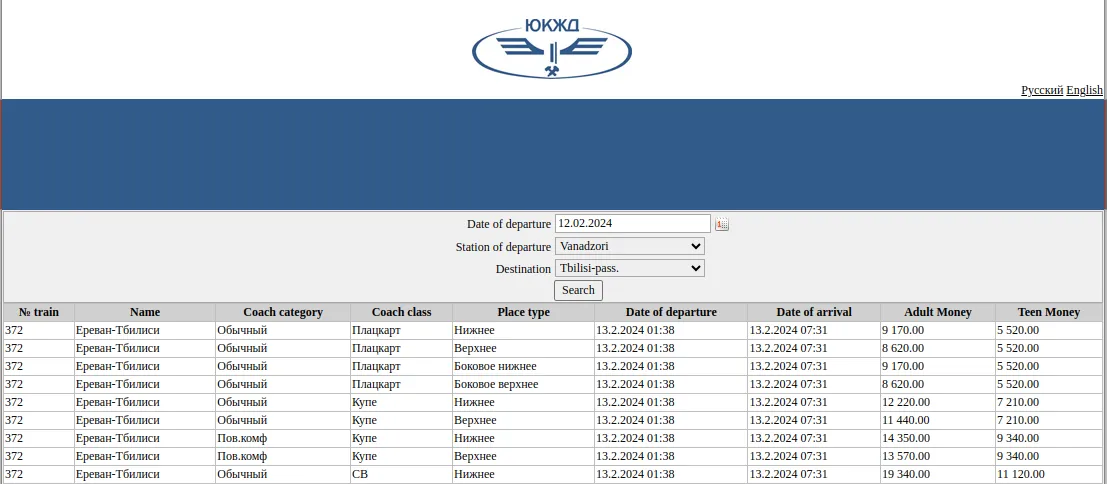Image resolution: width=1107 pixels, height=484 pixels.
Task: Switch language to Русский
Action: point(1041,90)
